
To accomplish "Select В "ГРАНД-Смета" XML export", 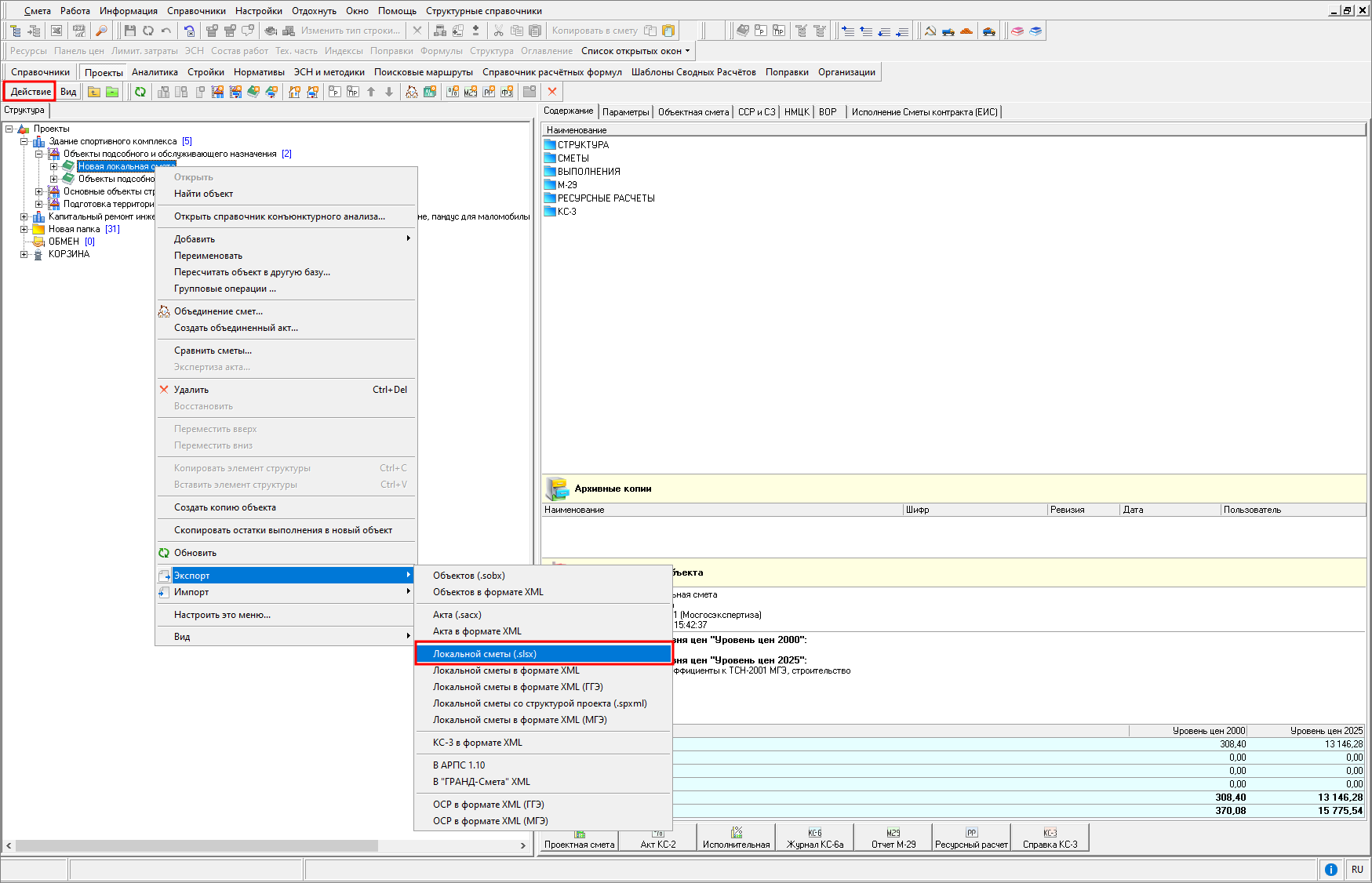I will [x=543, y=782].
